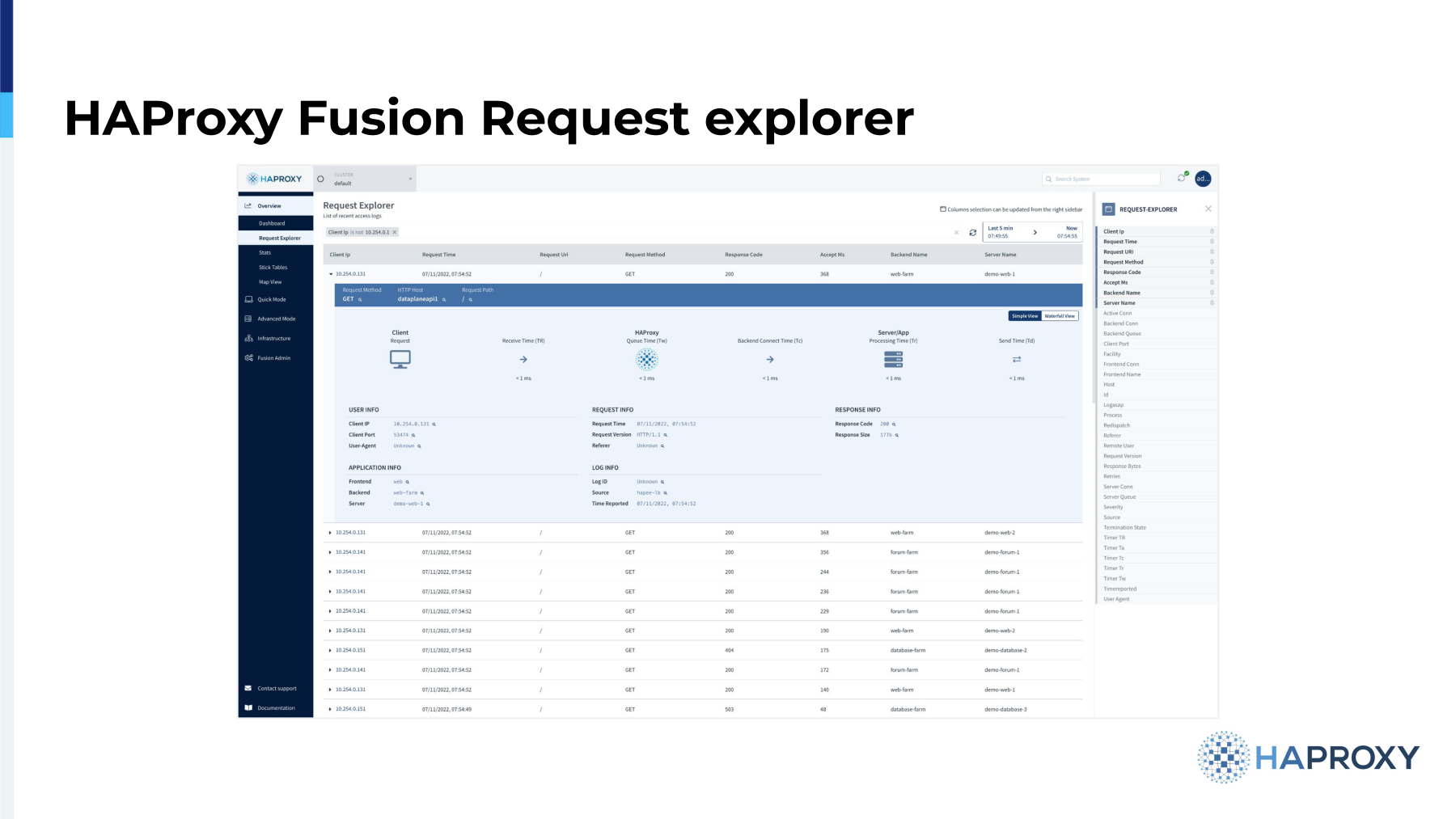Click magnifier icon next to Client Port 53474
Image resolution: width=1456 pixels, height=819 pixels.
(x=413, y=435)
